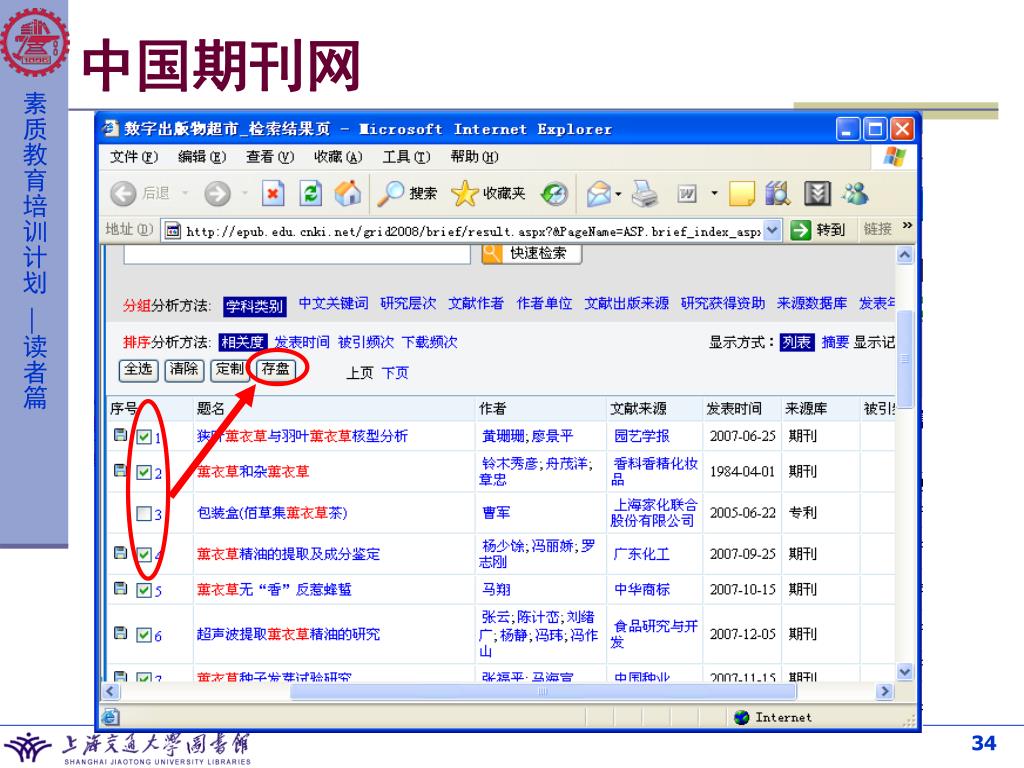Click the Forward arrow button
1024x768 pixels.
coord(217,193)
